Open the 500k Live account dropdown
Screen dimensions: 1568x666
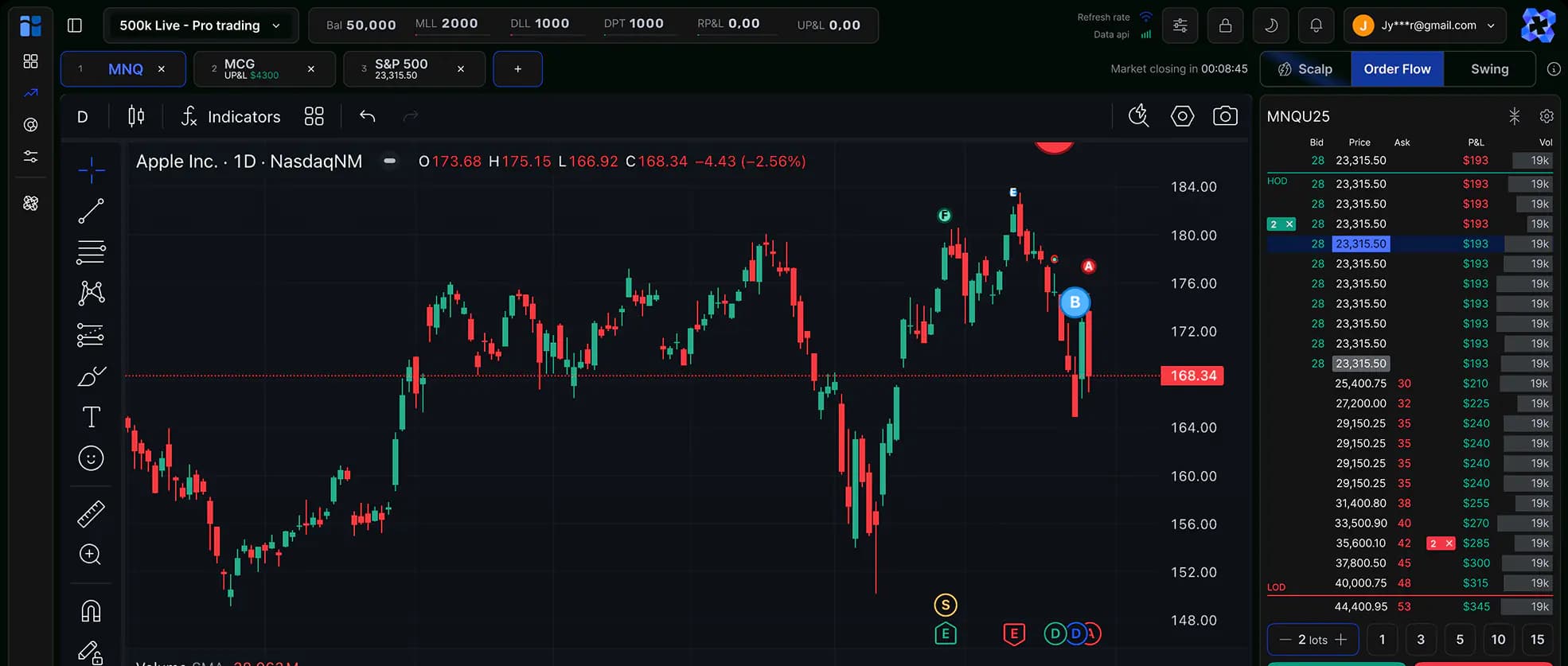point(201,25)
